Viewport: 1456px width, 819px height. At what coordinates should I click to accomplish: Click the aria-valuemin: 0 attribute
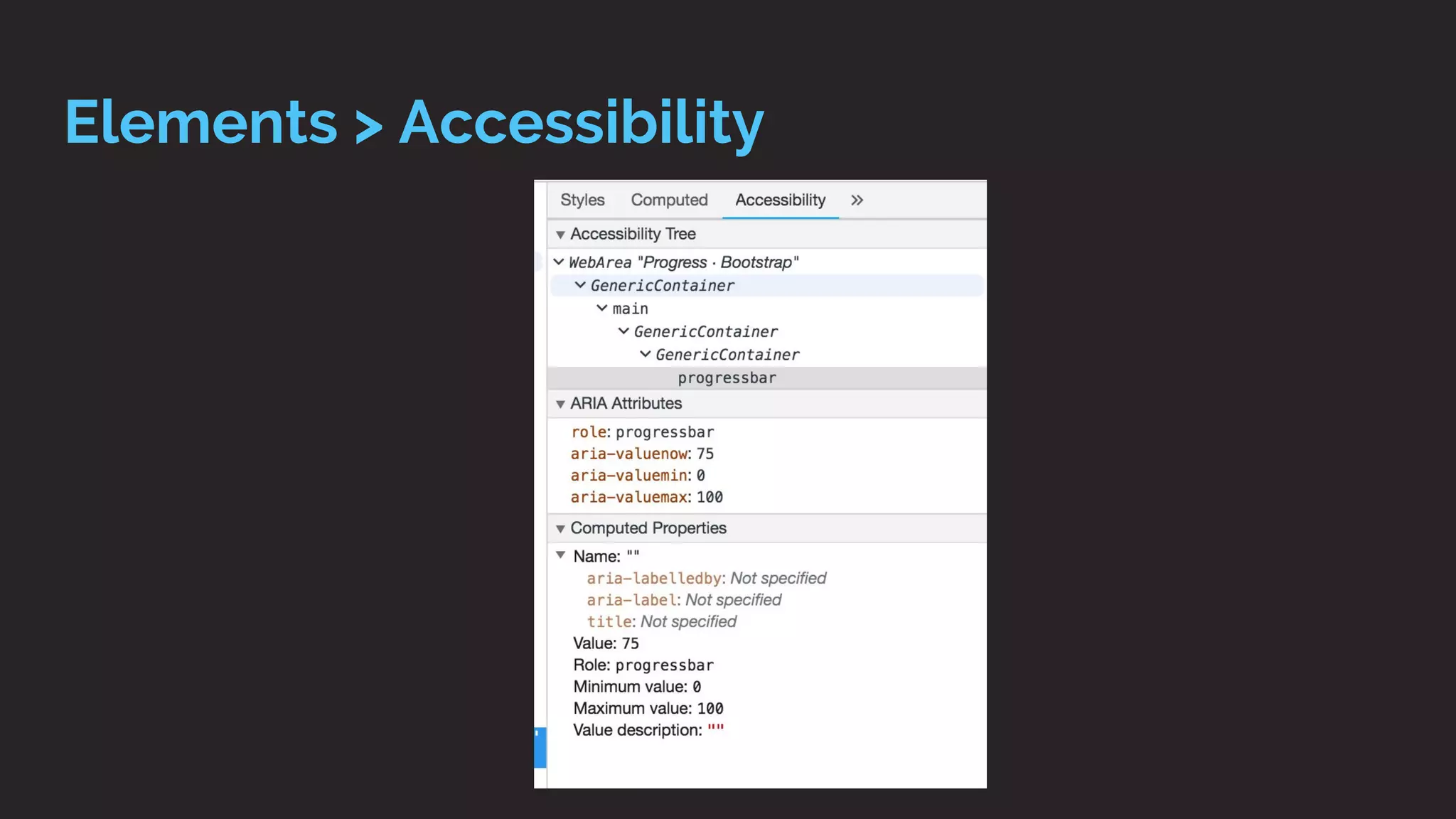pyautogui.click(x=638, y=476)
